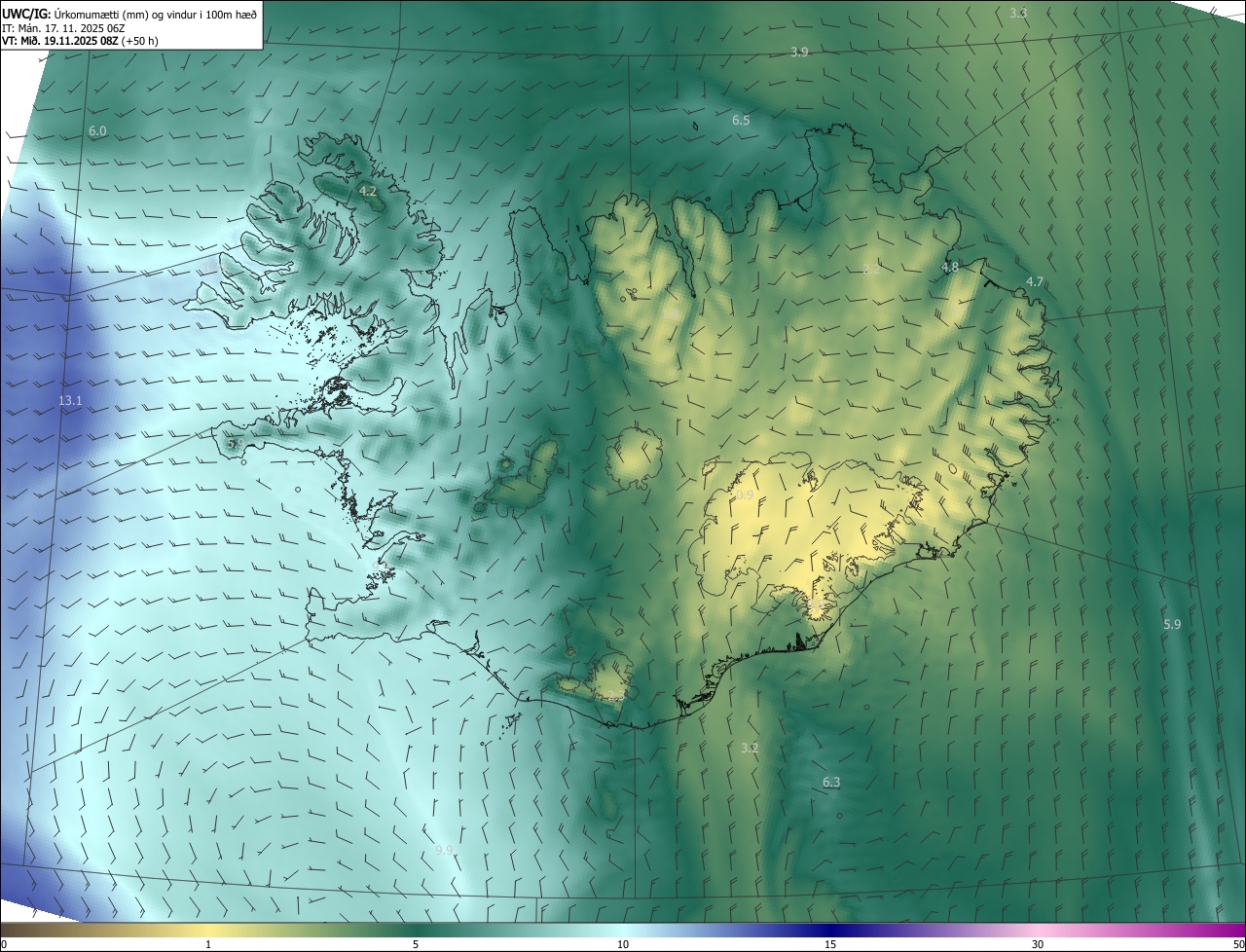Select the 0.9 value over the glacier
The height and width of the screenshot is (952, 1246).
745,495
